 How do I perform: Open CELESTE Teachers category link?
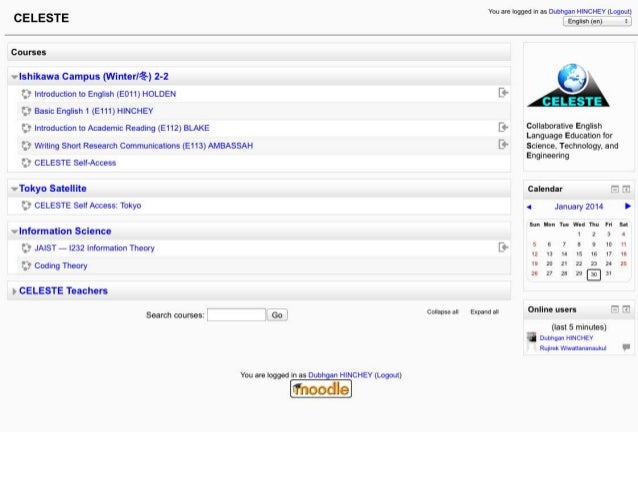[x=63, y=291]
